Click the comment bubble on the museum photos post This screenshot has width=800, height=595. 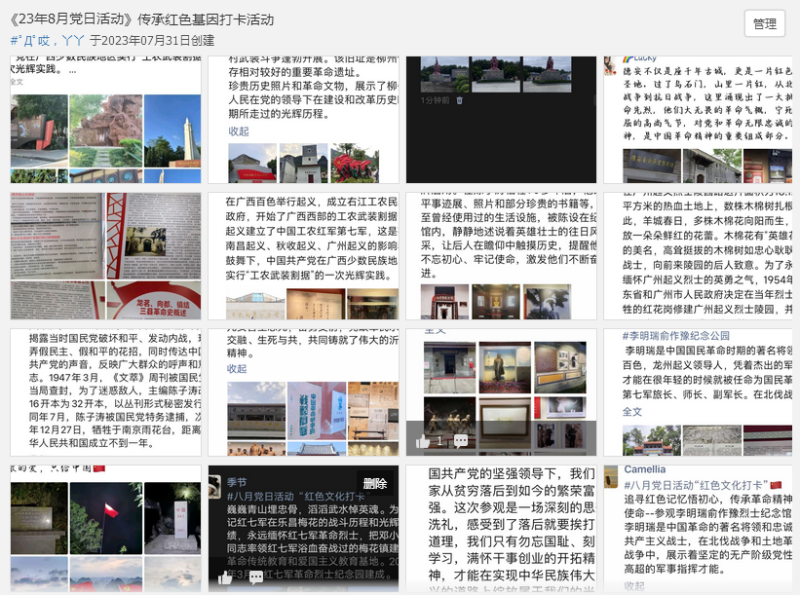[461, 440]
